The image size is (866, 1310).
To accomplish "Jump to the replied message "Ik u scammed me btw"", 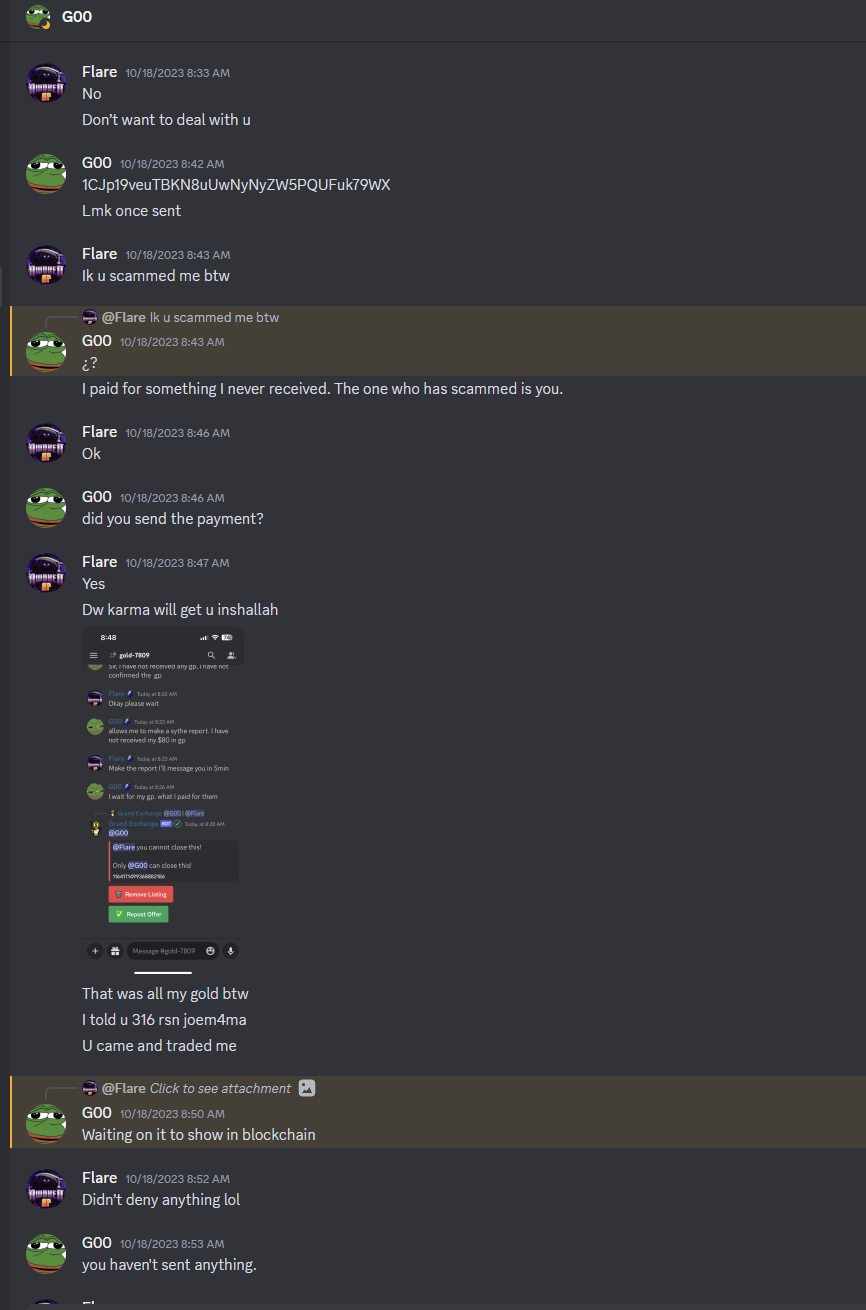I will click(214, 317).
